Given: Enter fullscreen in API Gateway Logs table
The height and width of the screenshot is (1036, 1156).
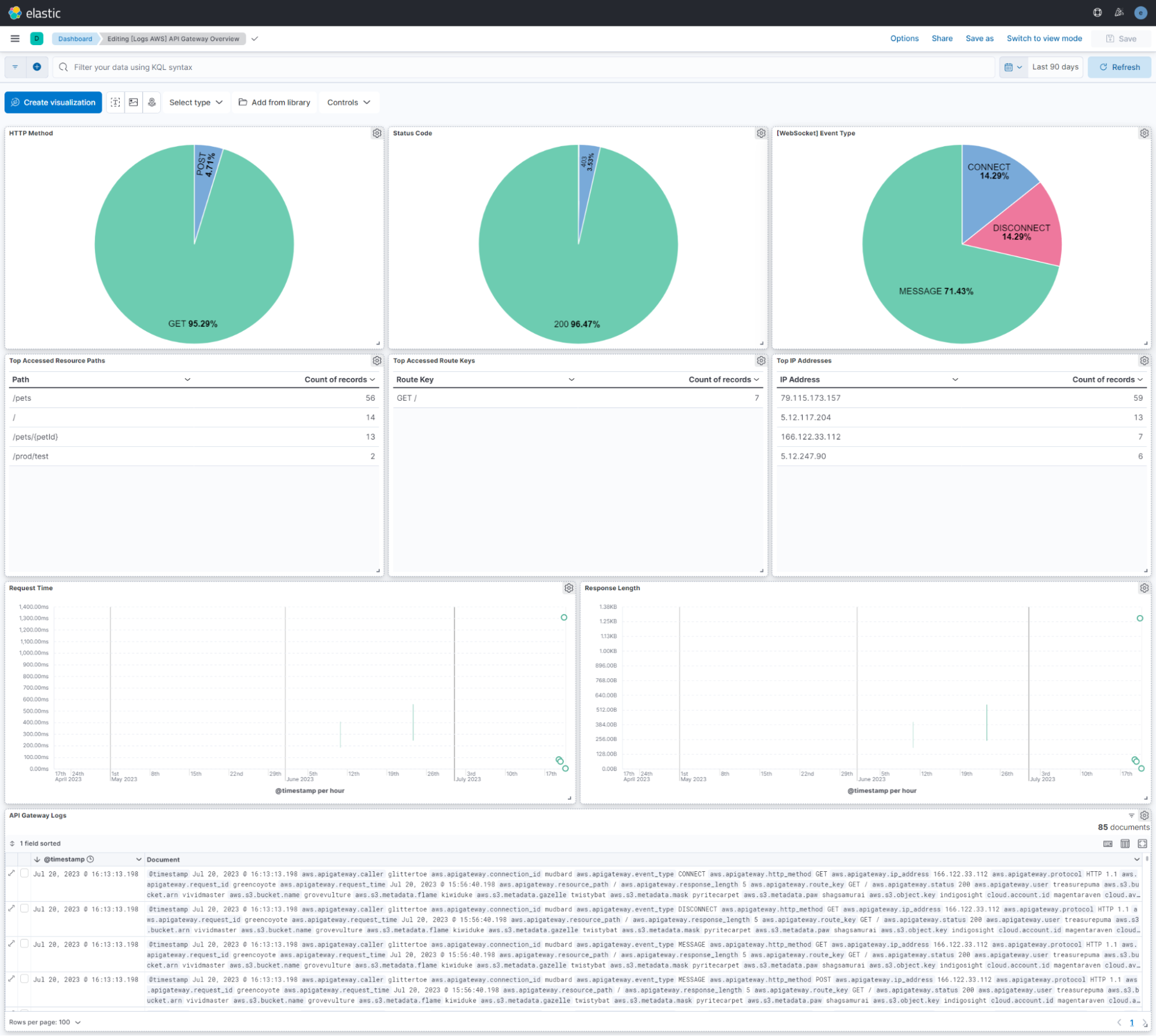Looking at the screenshot, I should point(1142,843).
